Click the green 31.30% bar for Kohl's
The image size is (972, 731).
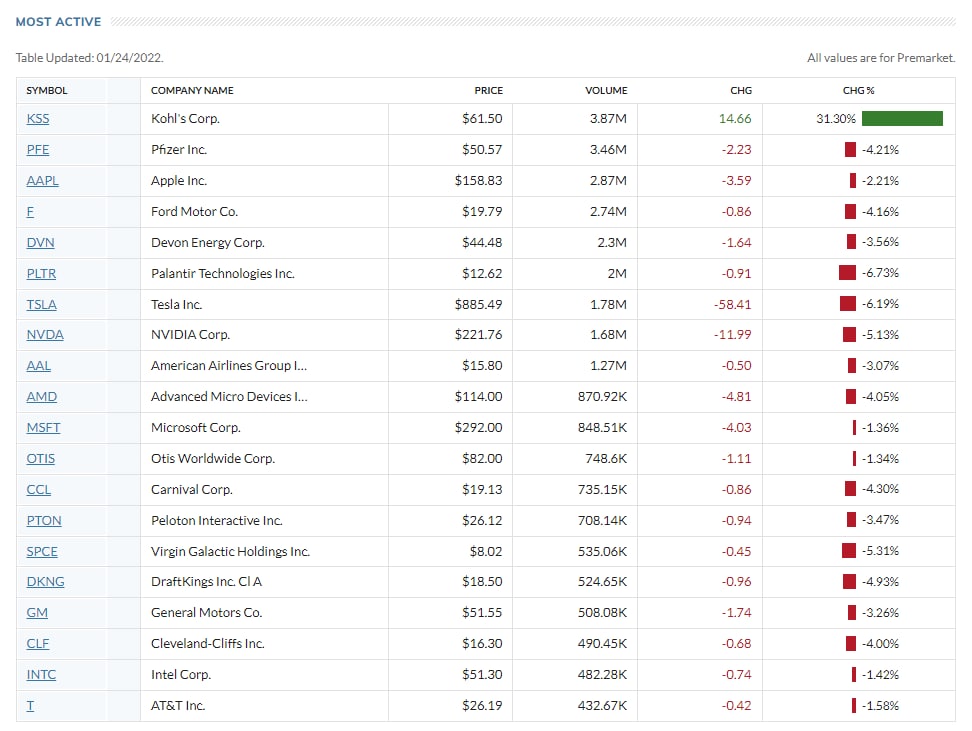pyautogui.click(x=902, y=118)
